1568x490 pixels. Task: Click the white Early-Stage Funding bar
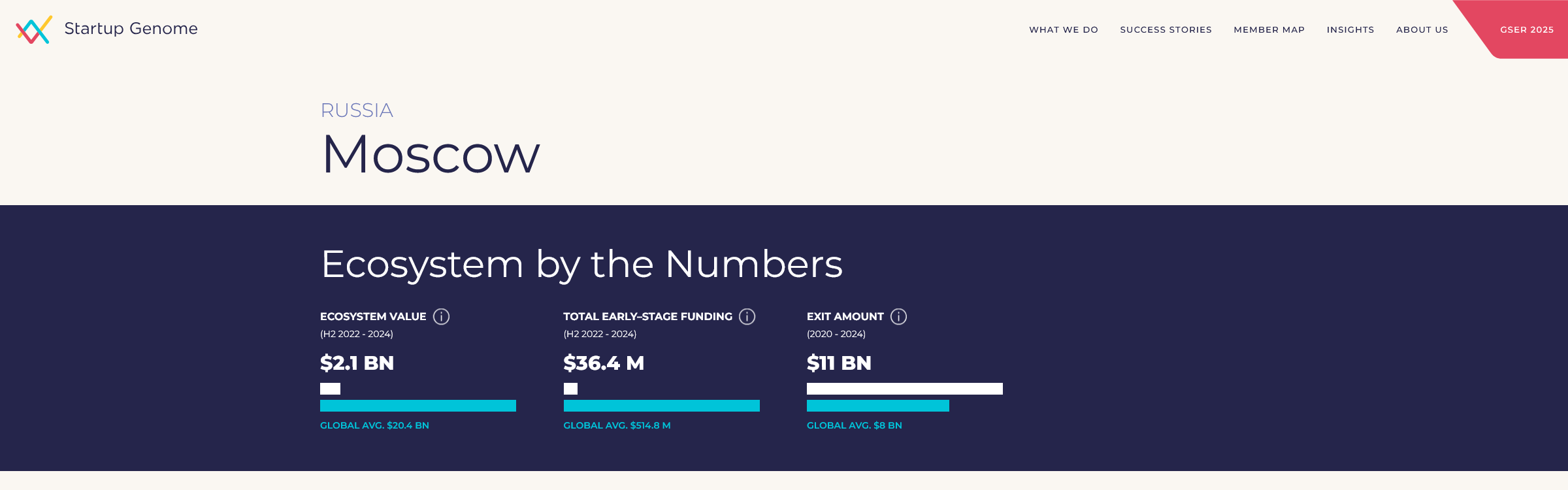click(x=570, y=389)
